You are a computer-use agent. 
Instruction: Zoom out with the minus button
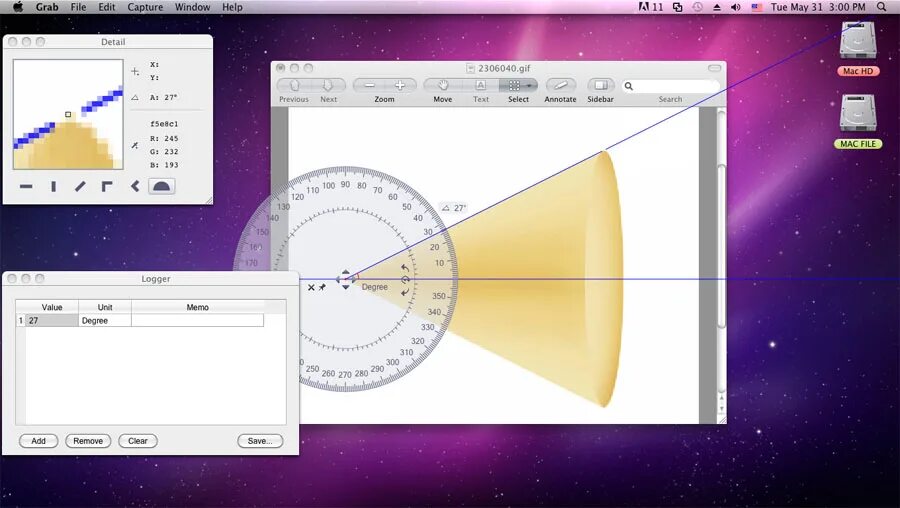click(x=369, y=86)
